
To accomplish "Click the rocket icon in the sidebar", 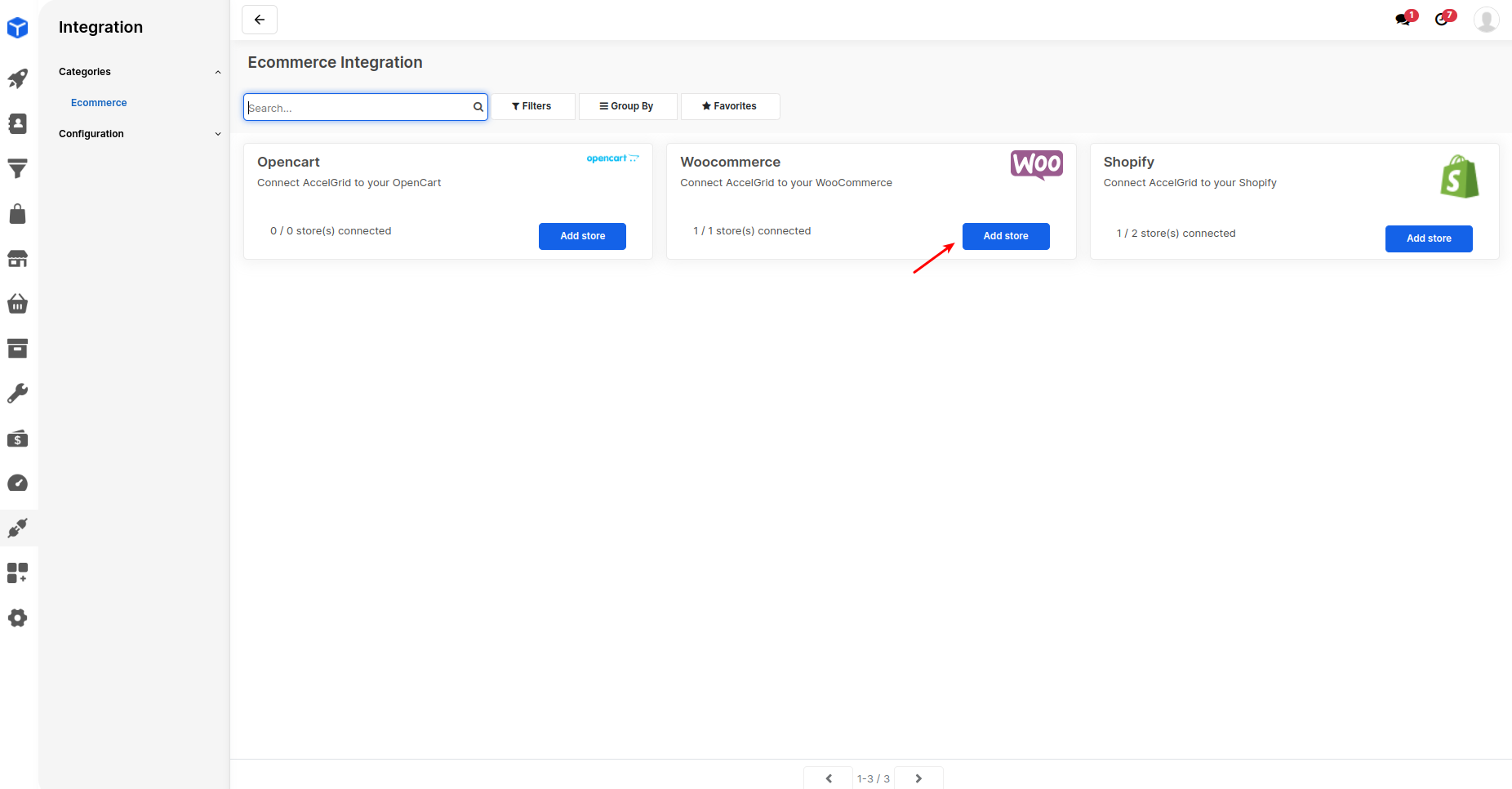I will point(18,78).
